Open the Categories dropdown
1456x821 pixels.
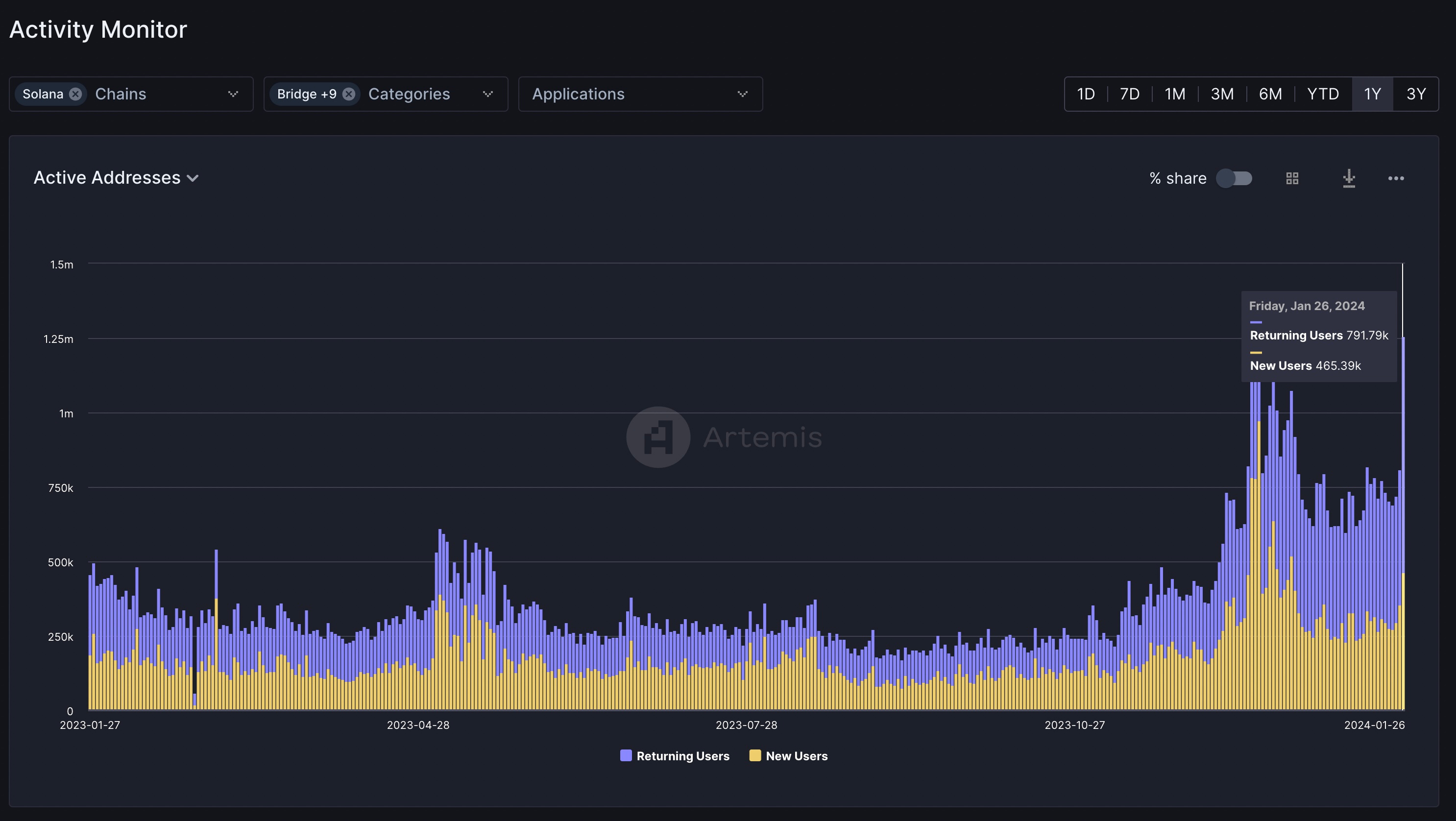point(488,94)
